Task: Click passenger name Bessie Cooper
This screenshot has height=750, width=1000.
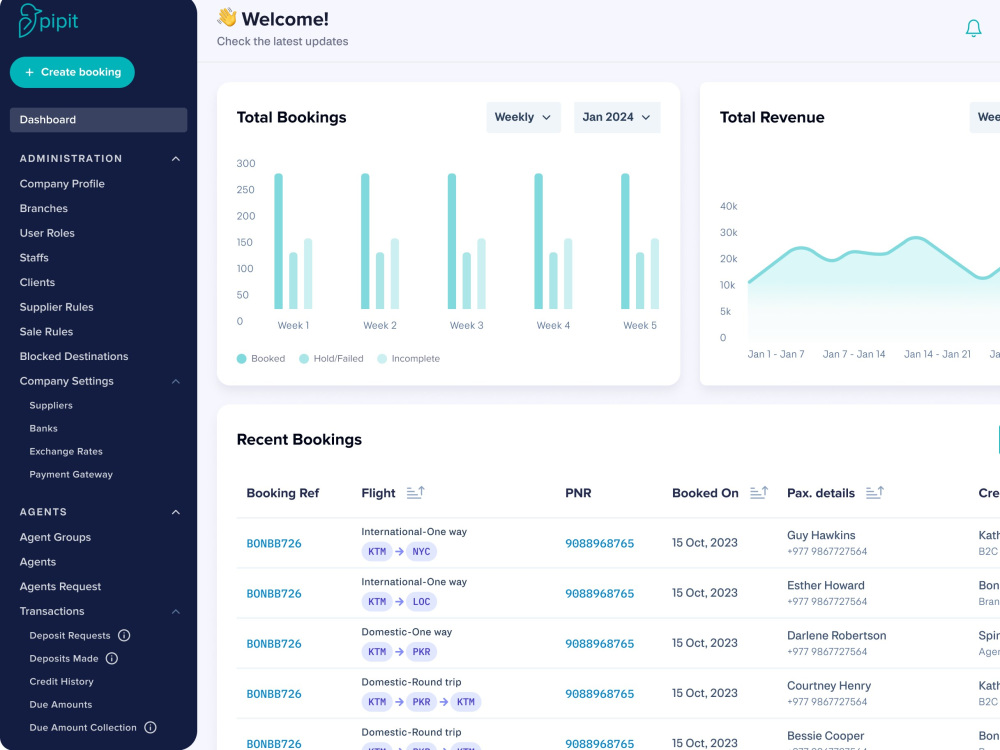Action: click(825, 736)
